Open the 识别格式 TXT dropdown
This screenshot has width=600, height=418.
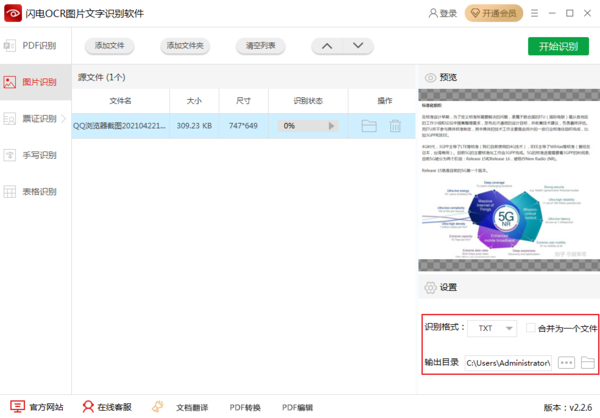494,328
